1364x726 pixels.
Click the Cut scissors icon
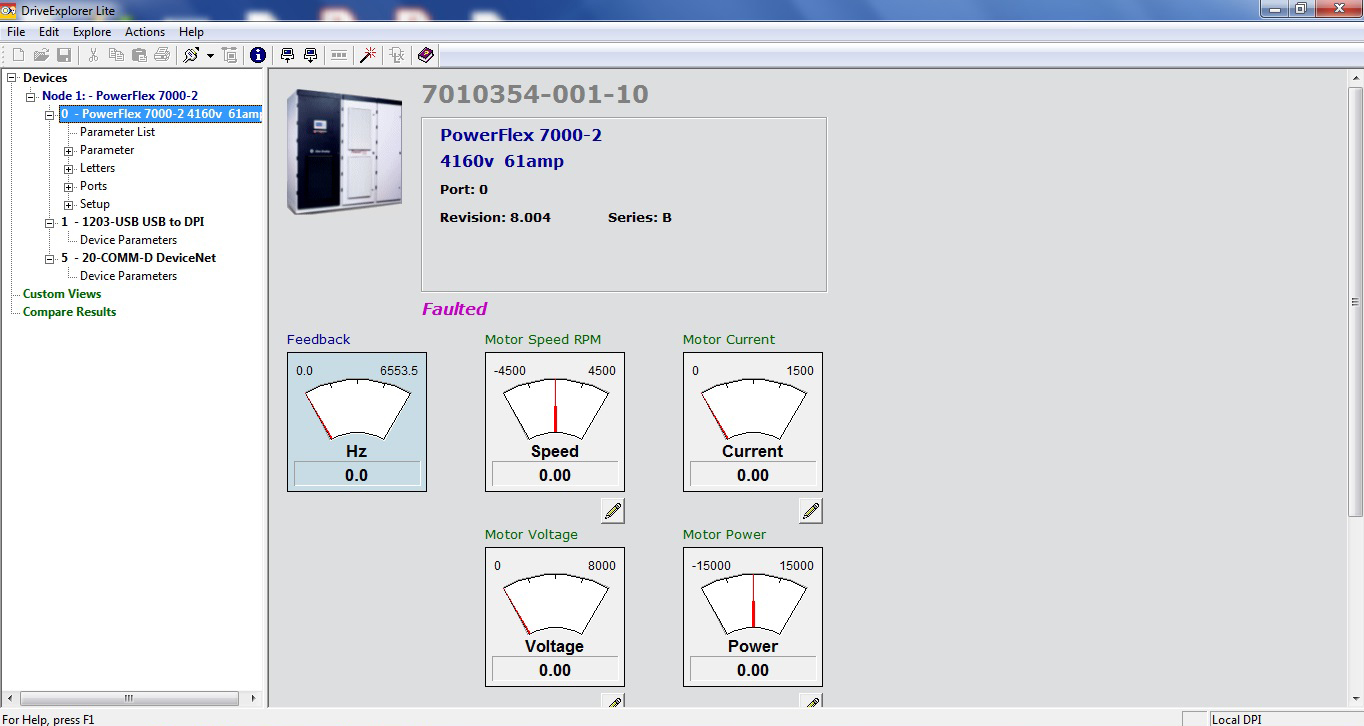tap(93, 55)
